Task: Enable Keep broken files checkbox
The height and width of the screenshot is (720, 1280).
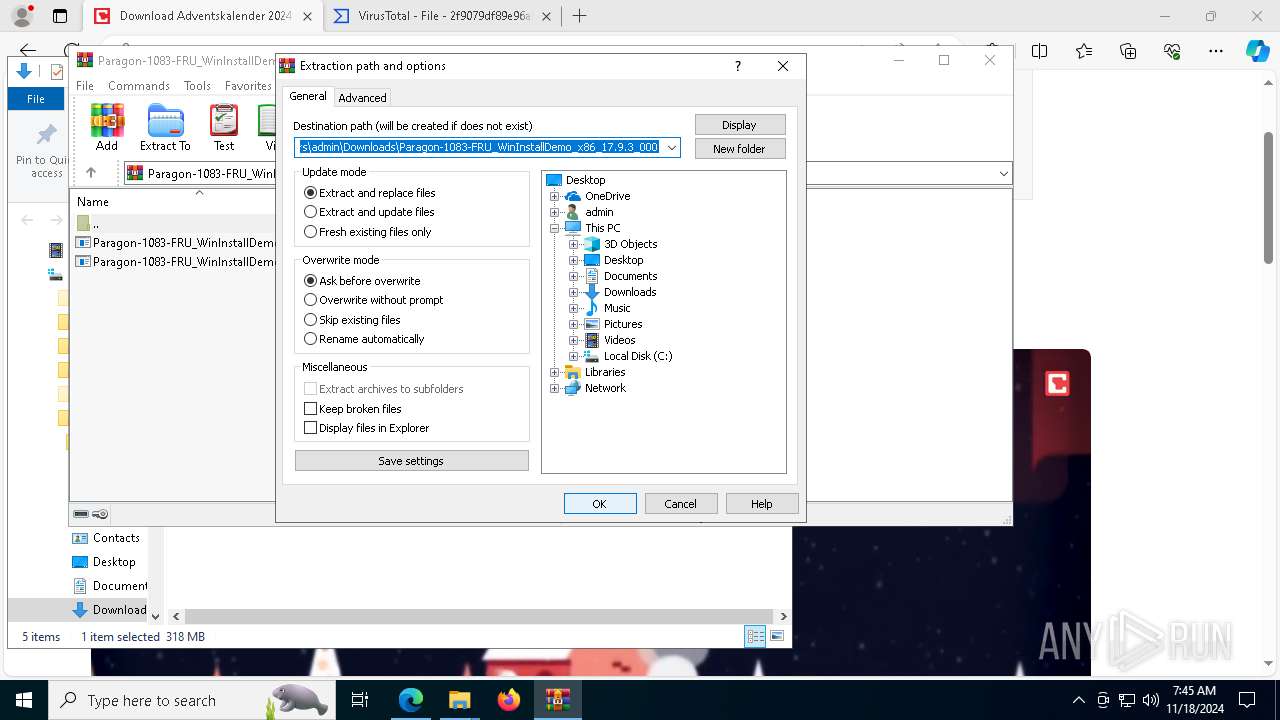Action: [310, 409]
